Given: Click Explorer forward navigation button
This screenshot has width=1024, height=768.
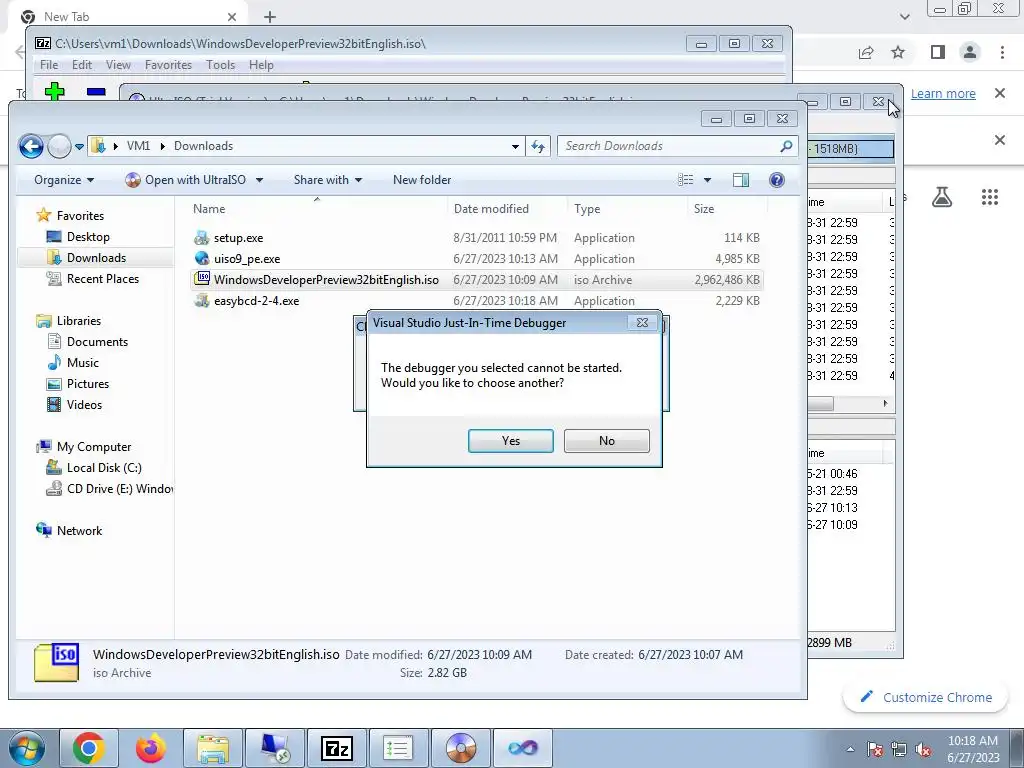Looking at the screenshot, I should [59, 146].
